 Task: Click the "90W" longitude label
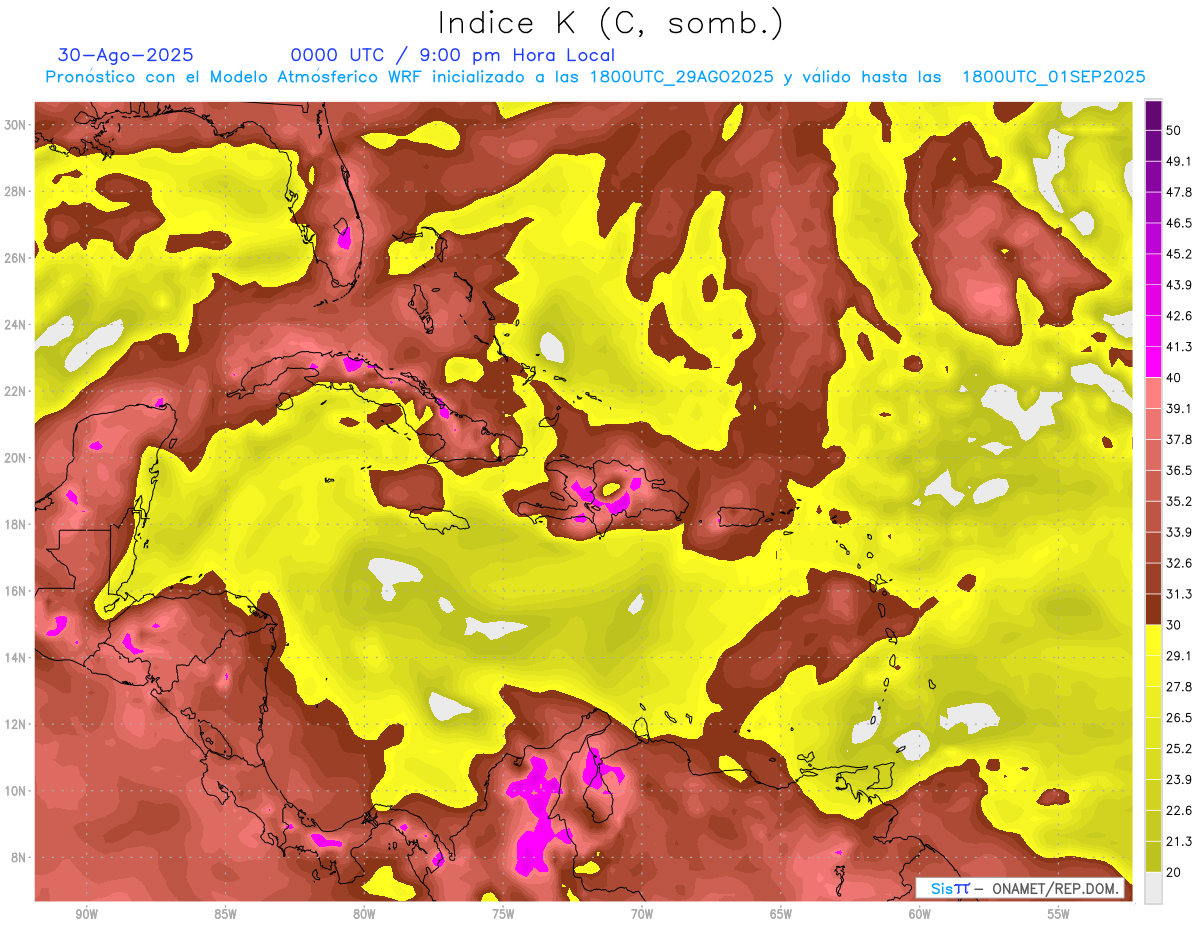[x=86, y=914]
